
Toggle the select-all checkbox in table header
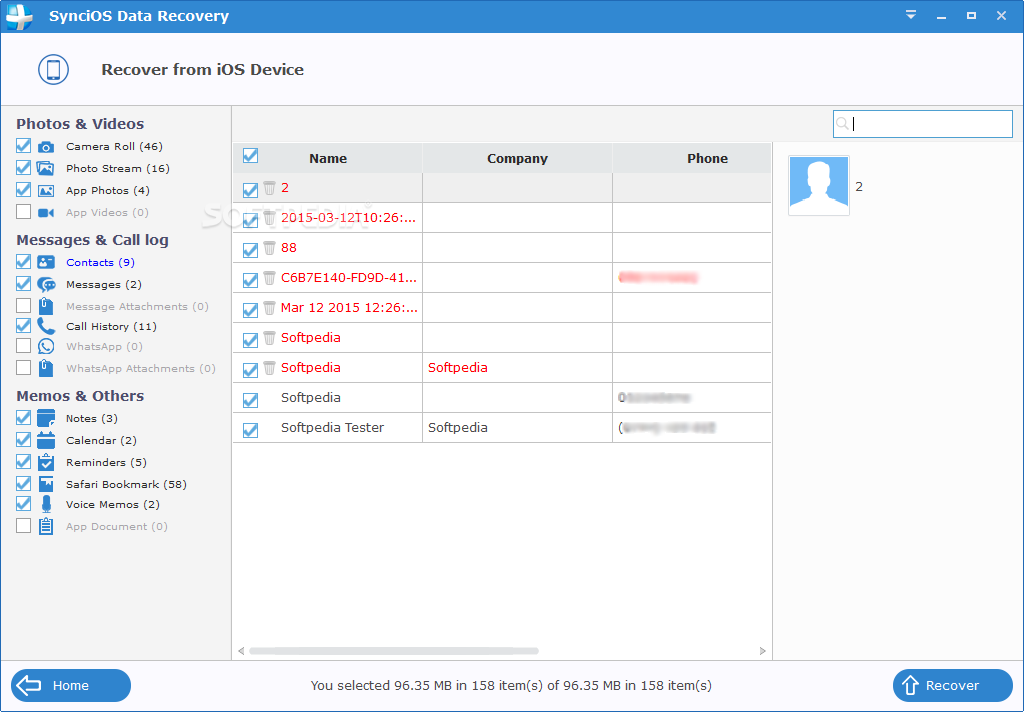pyautogui.click(x=250, y=156)
